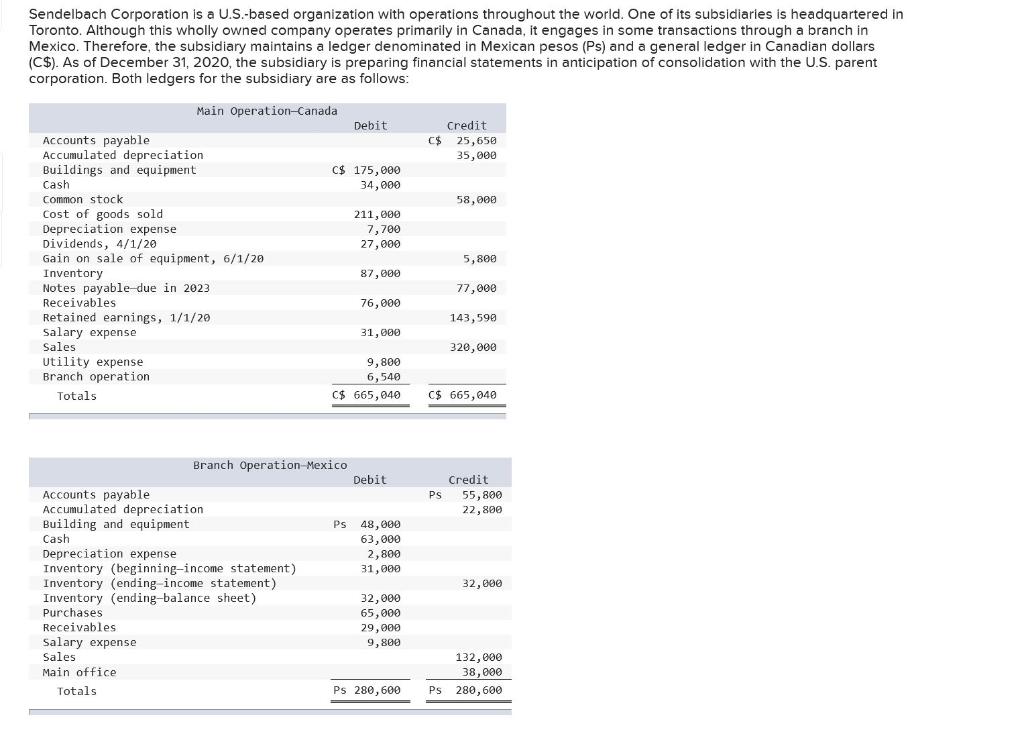
Task: Click the Dividends, 4/1/20 row label
Action: pyautogui.click(x=99, y=244)
